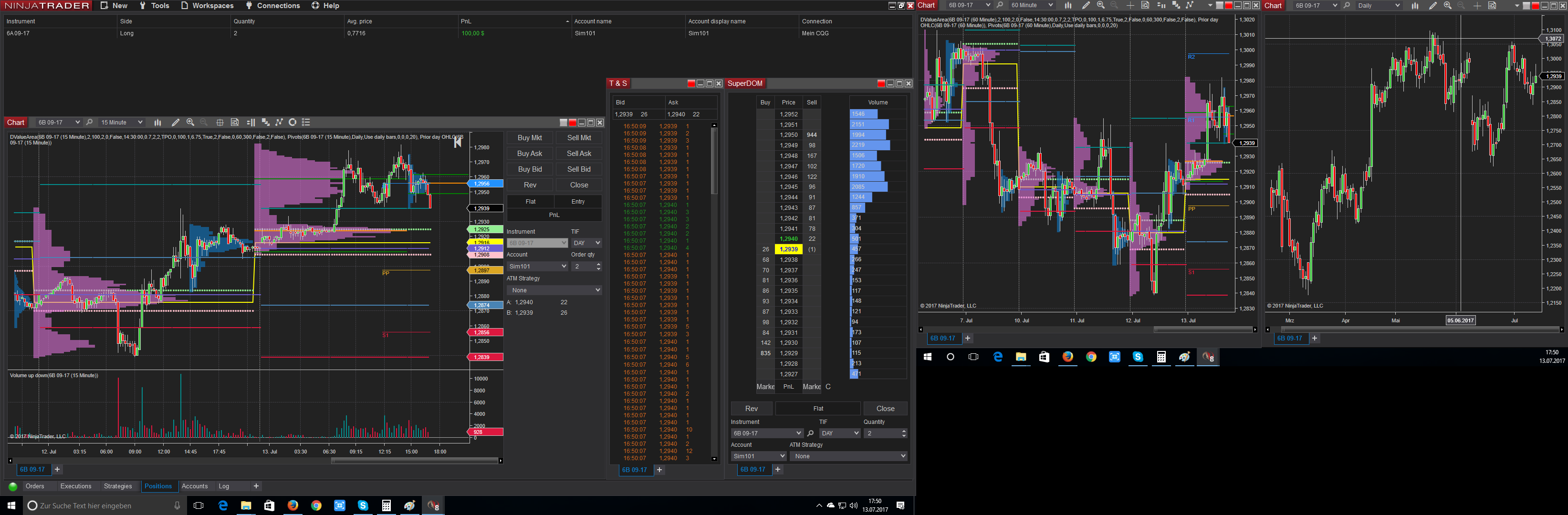This screenshot has width=1568, height=515.
Task: Click Sell Bid button in Chart Trader
Action: pyautogui.click(x=579, y=170)
